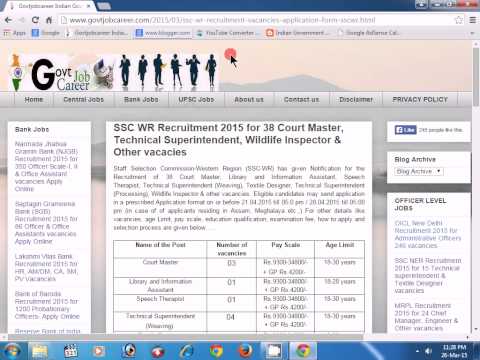Open Internet Explorer from the taskbar

[x=187, y=351]
